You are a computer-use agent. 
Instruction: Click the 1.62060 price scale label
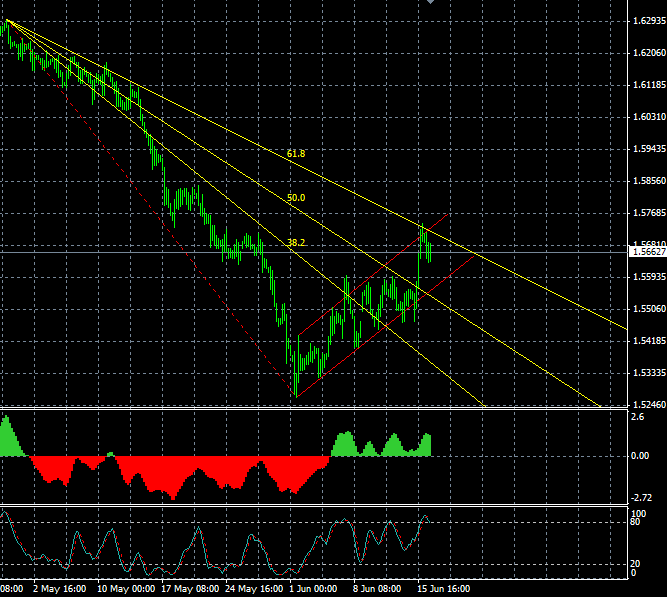click(x=649, y=53)
